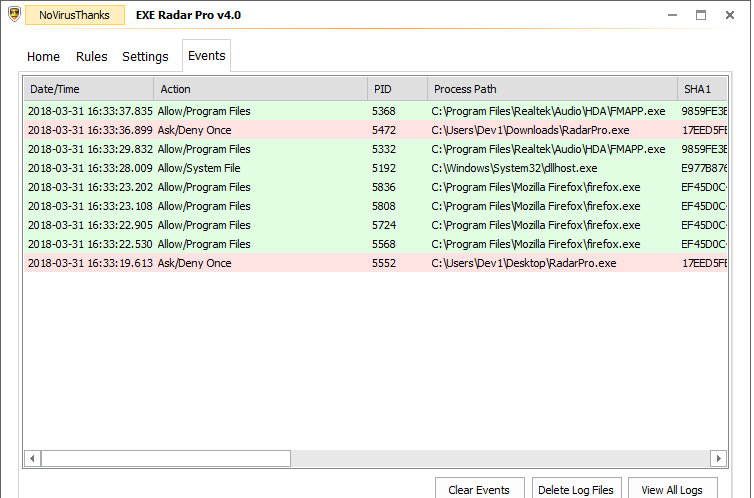Click SHA1 cell of the Downloads\RadarPro.exe row

pyautogui.click(x=704, y=130)
